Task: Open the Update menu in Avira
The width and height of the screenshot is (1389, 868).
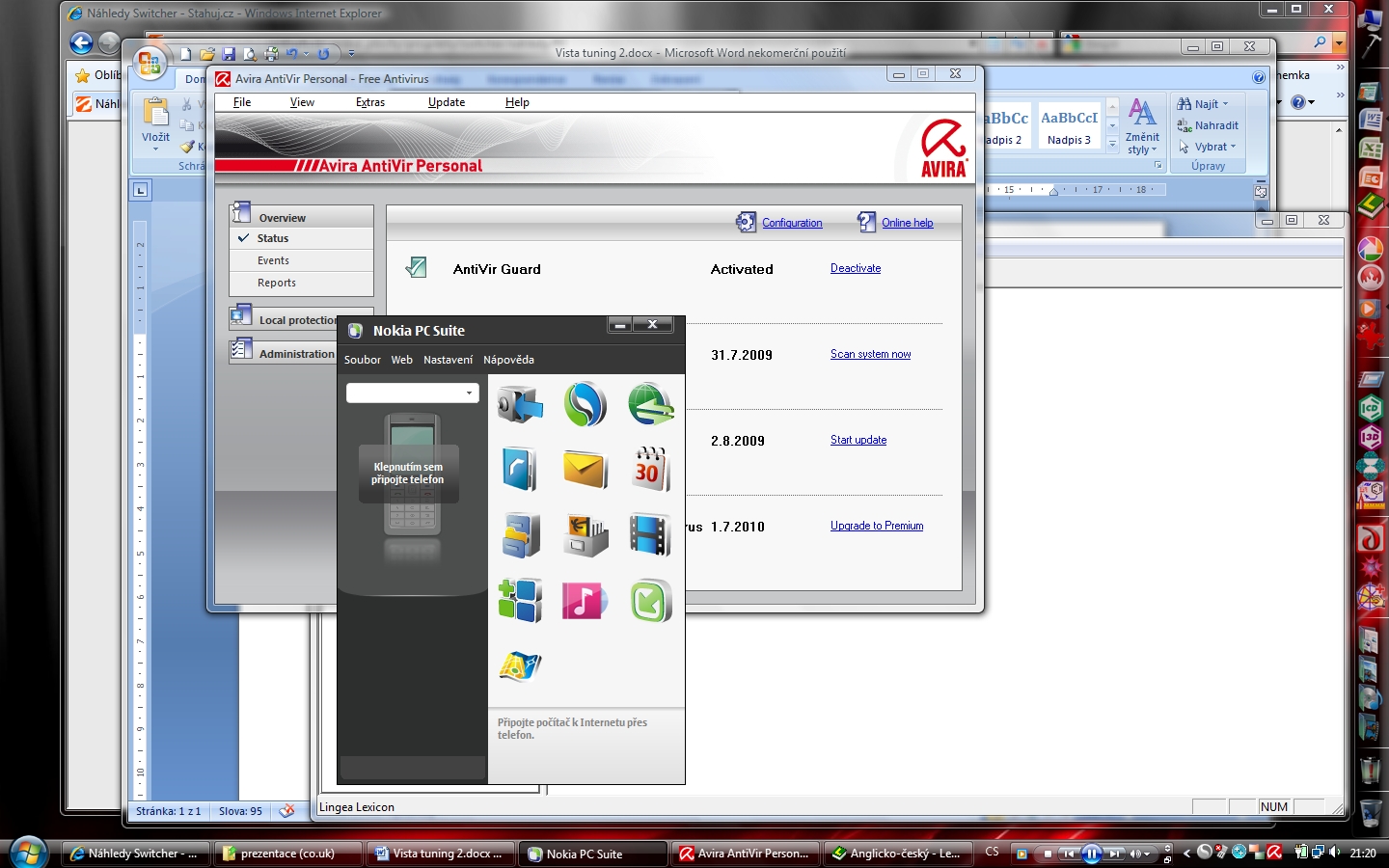Action: 447,102
